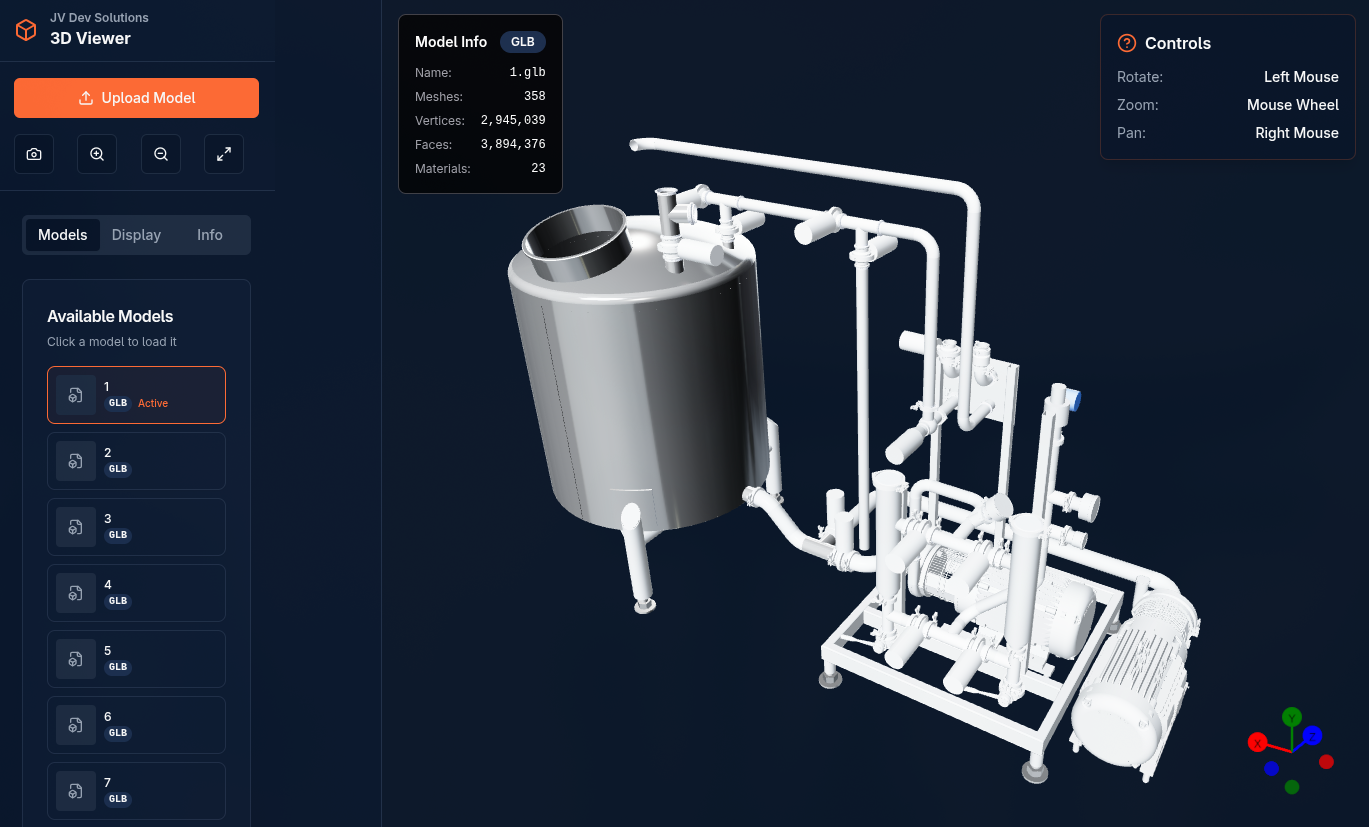Click the red X axis gizmo handle
This screenshot has height=827, width=1369.
(x=1258, y=742)
